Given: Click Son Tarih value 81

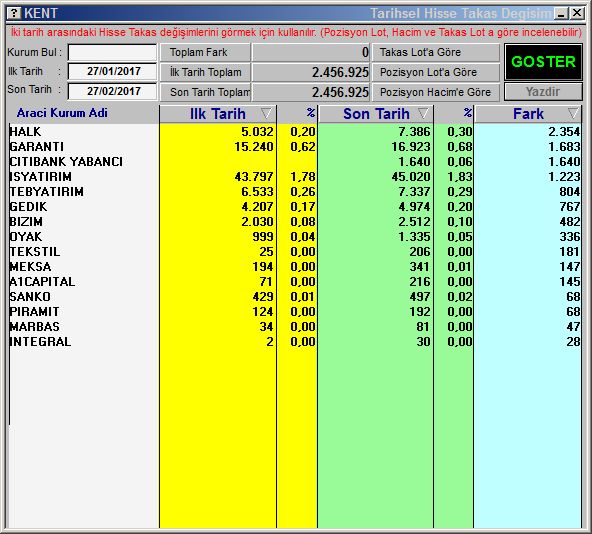Looking at the screenshot, I should pyautogui.click(x=424, y=327).
